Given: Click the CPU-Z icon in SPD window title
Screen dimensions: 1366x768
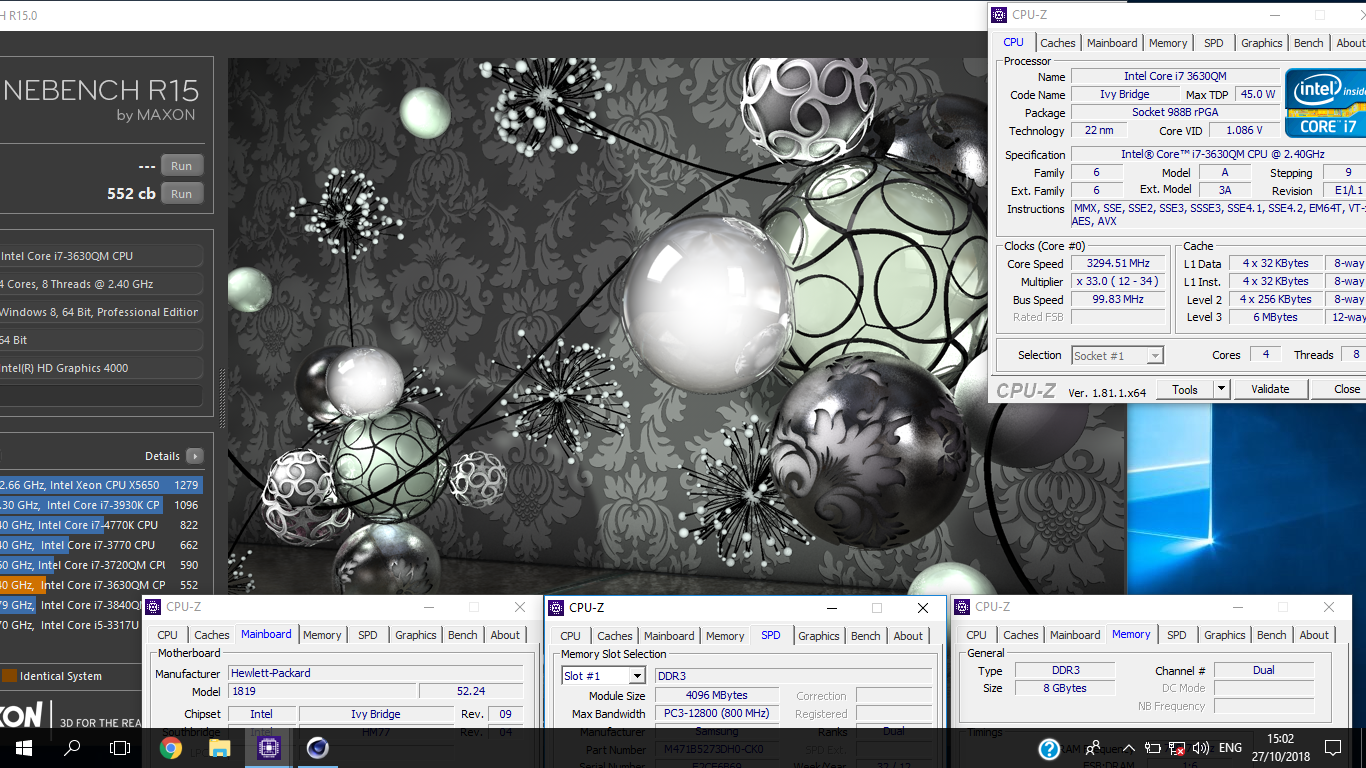Looking at the screenshot, I should pos(556,607).
